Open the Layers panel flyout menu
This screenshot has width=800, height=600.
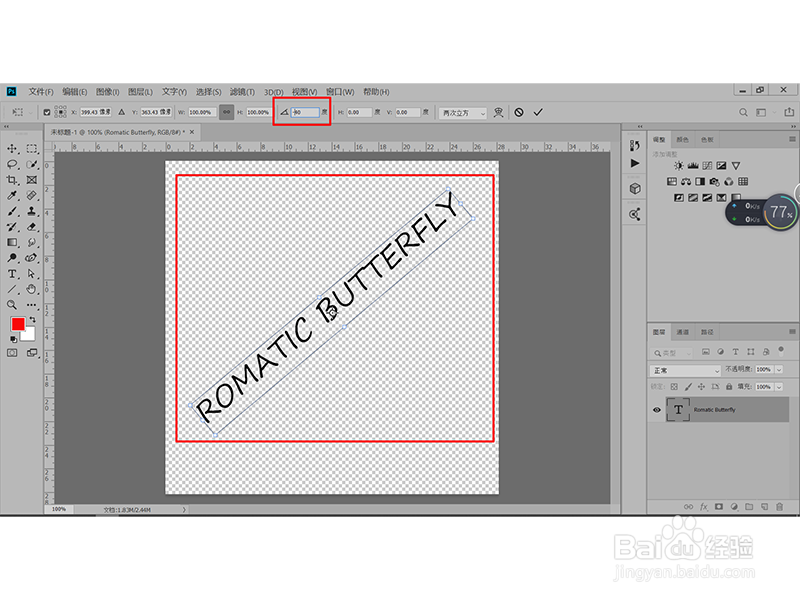point(792,332)
